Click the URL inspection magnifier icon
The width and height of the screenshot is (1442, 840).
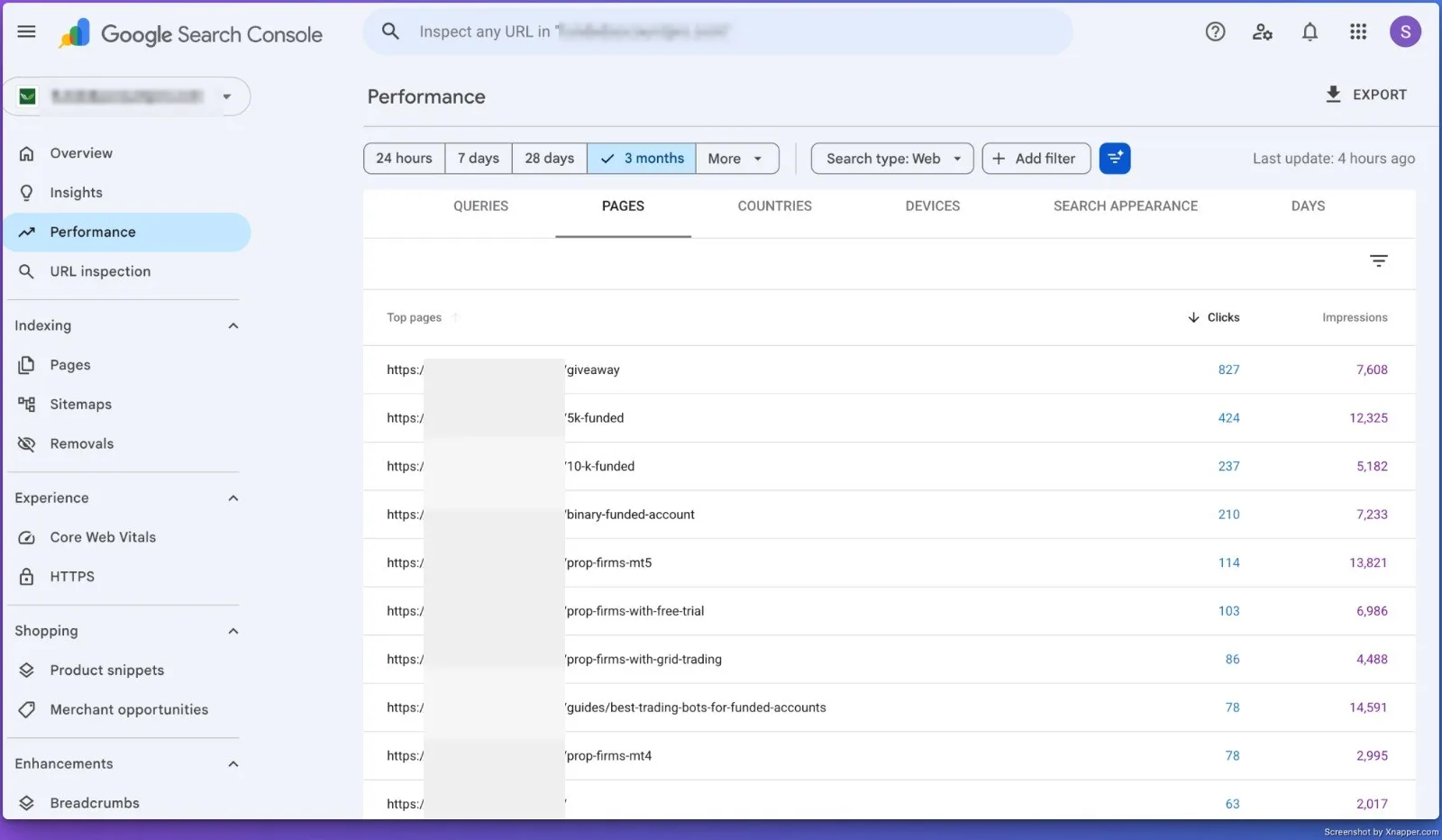[x=27, y=271]
